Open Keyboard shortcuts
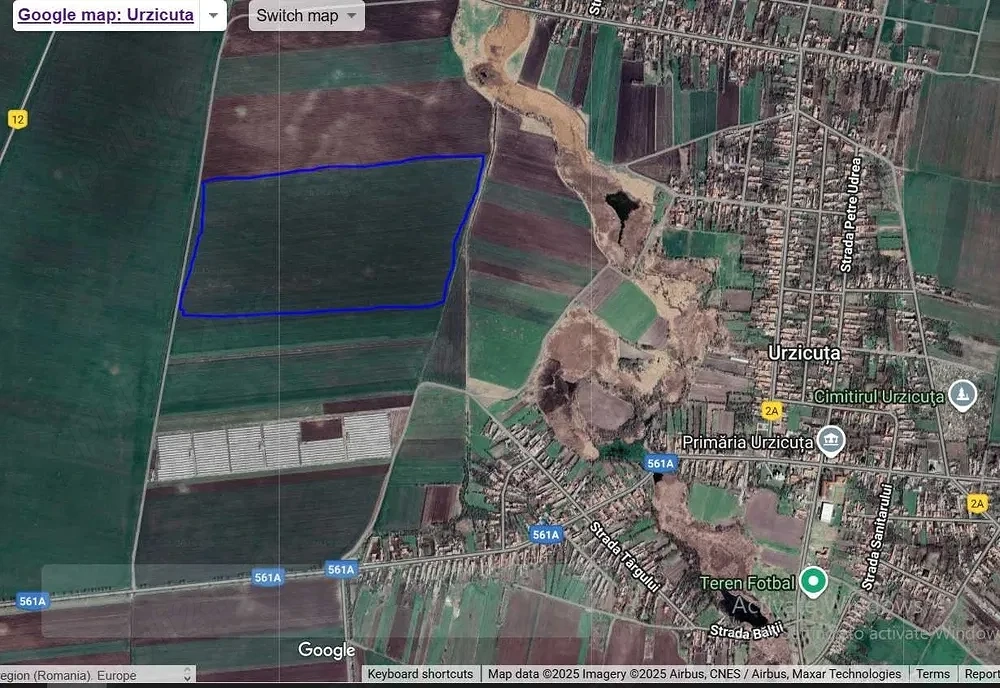 420,673
